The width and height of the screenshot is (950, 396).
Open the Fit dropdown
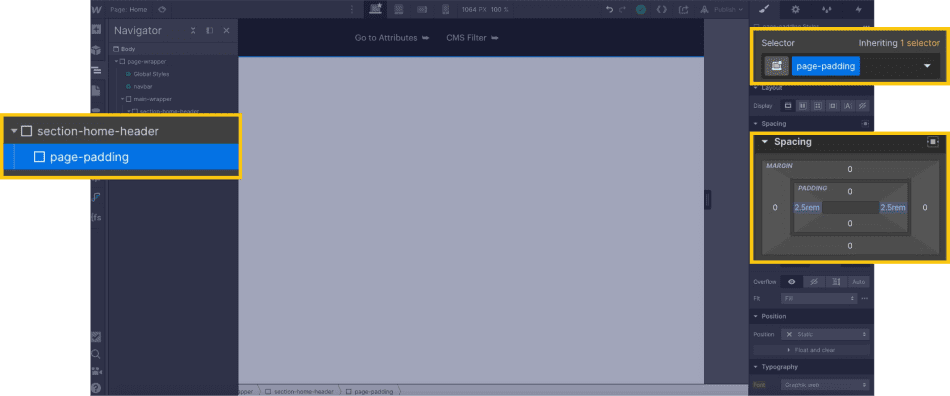[x=820, y=299]
